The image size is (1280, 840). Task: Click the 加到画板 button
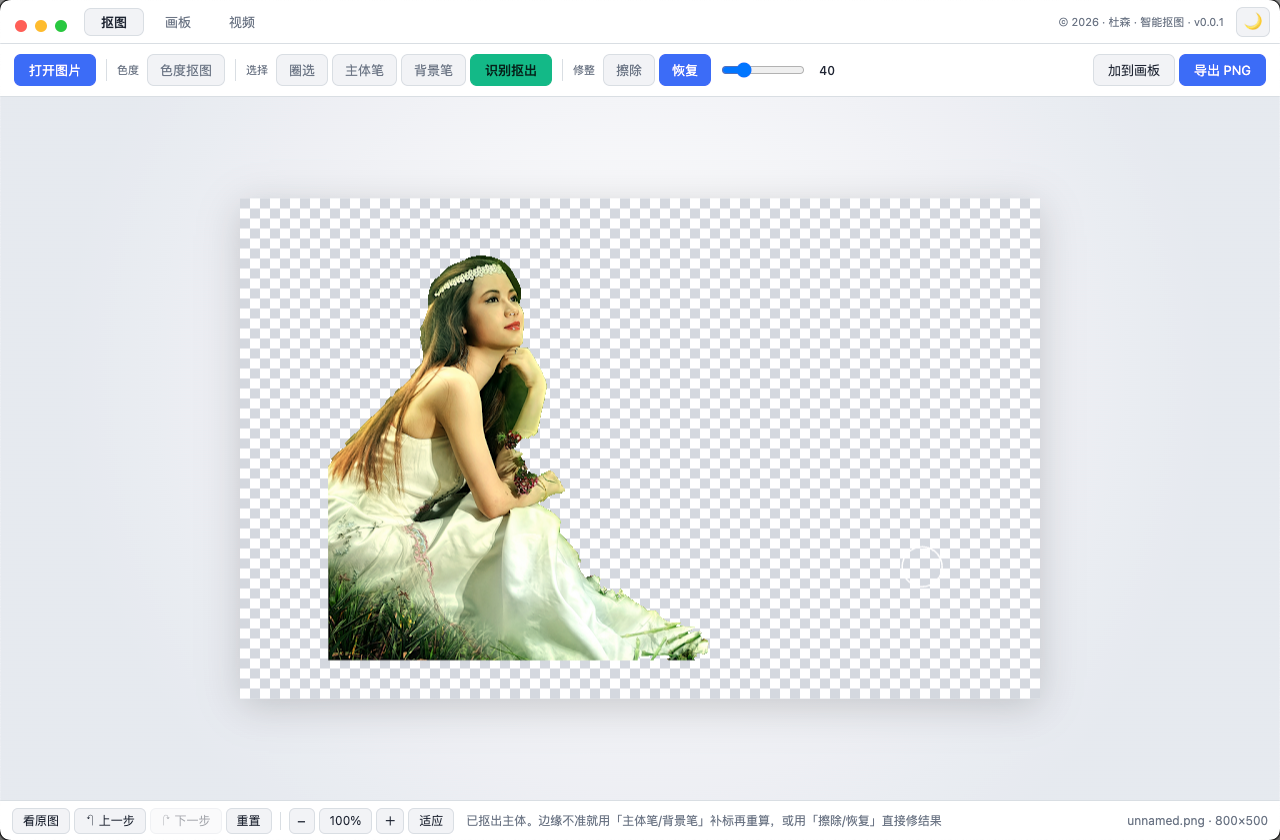(1134, 70)
